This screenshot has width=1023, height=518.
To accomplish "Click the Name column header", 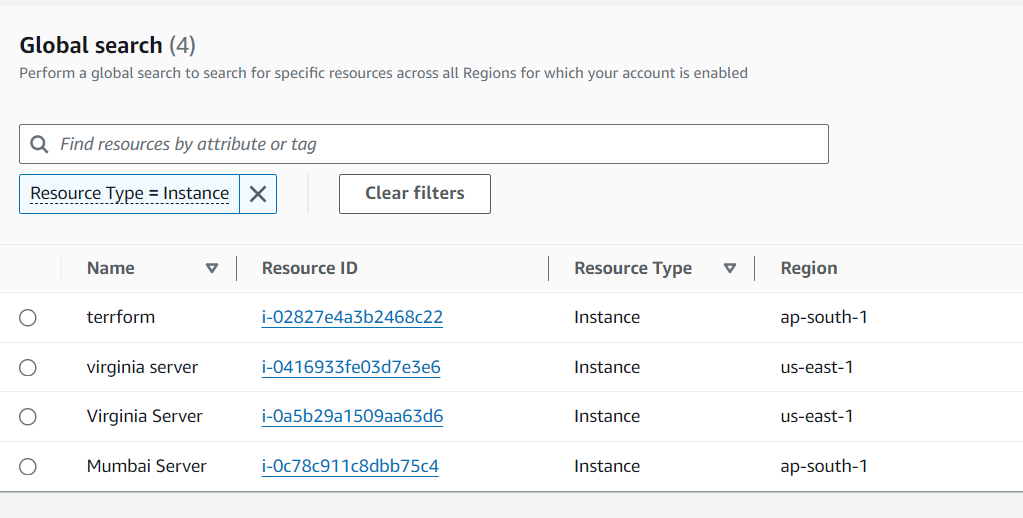I will [111, 268].
